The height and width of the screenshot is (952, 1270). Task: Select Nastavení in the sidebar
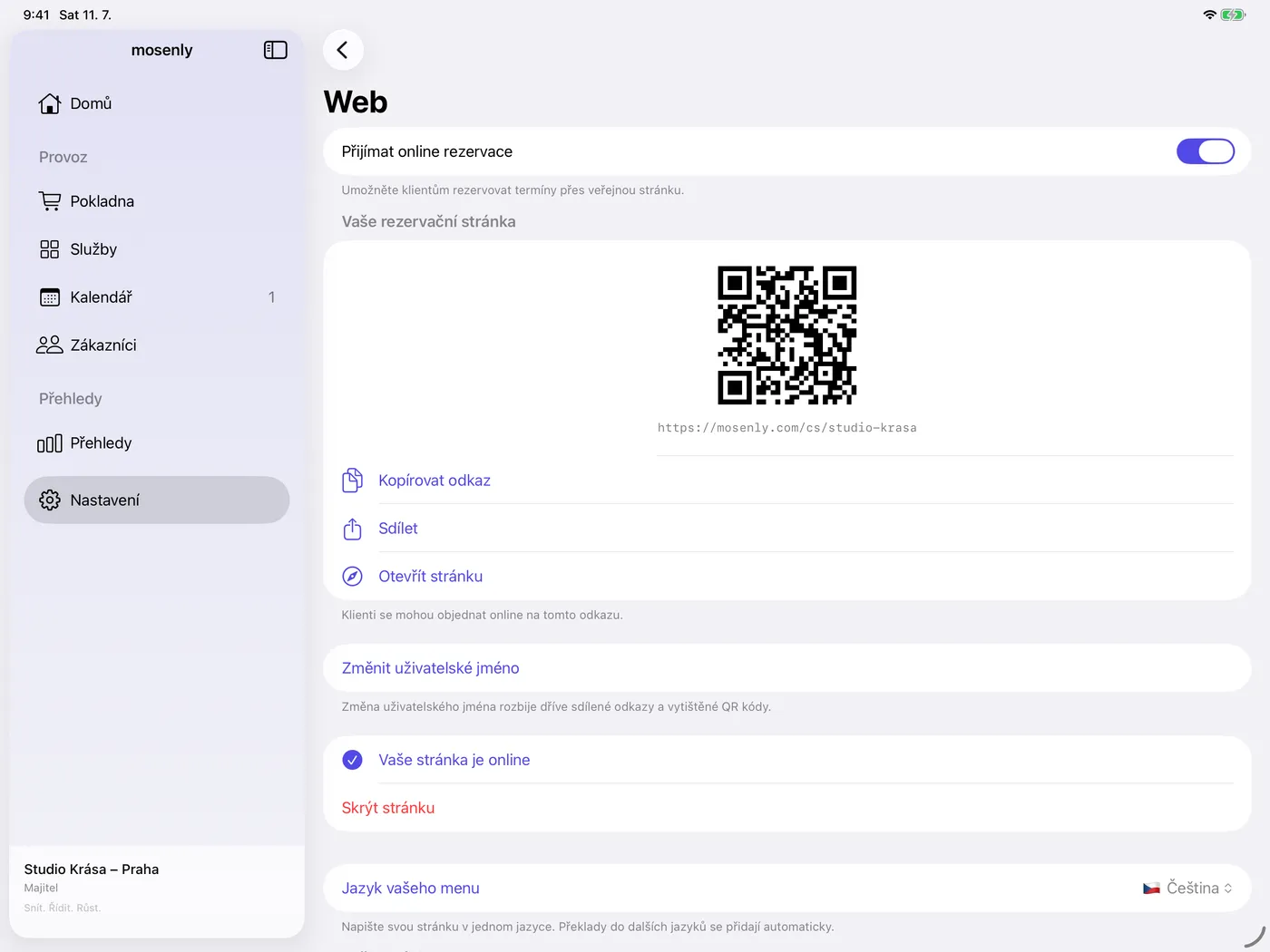(x=157, y=500)
